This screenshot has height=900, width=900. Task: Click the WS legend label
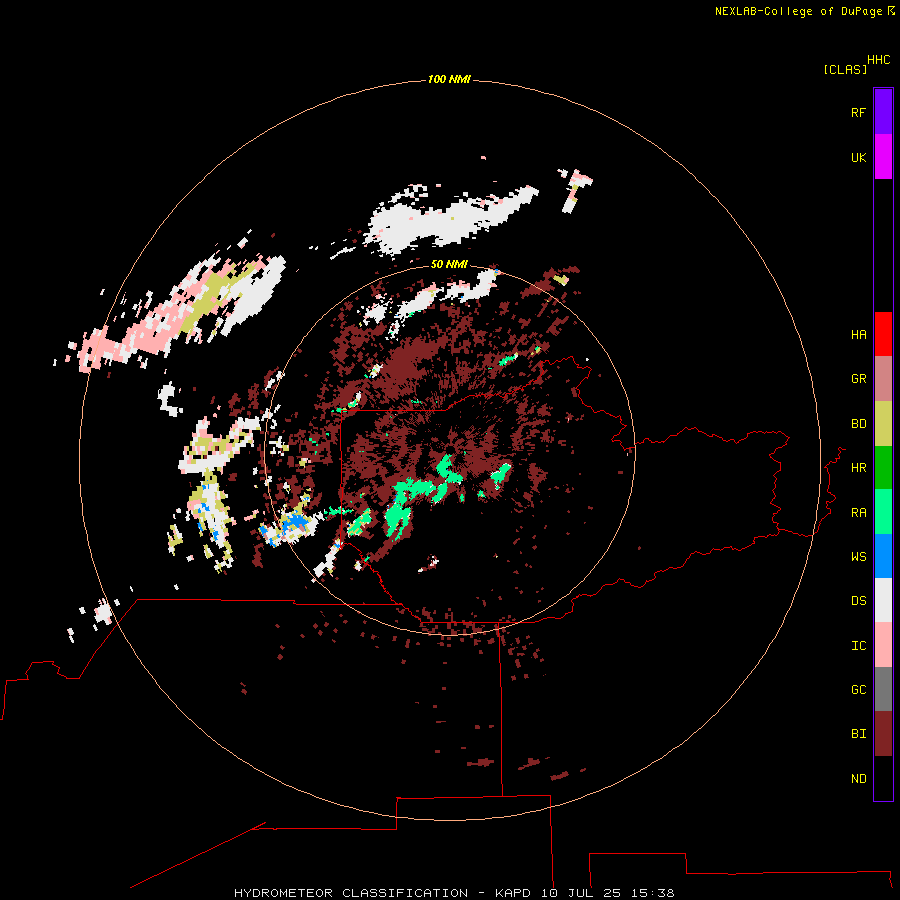point(858,557)
